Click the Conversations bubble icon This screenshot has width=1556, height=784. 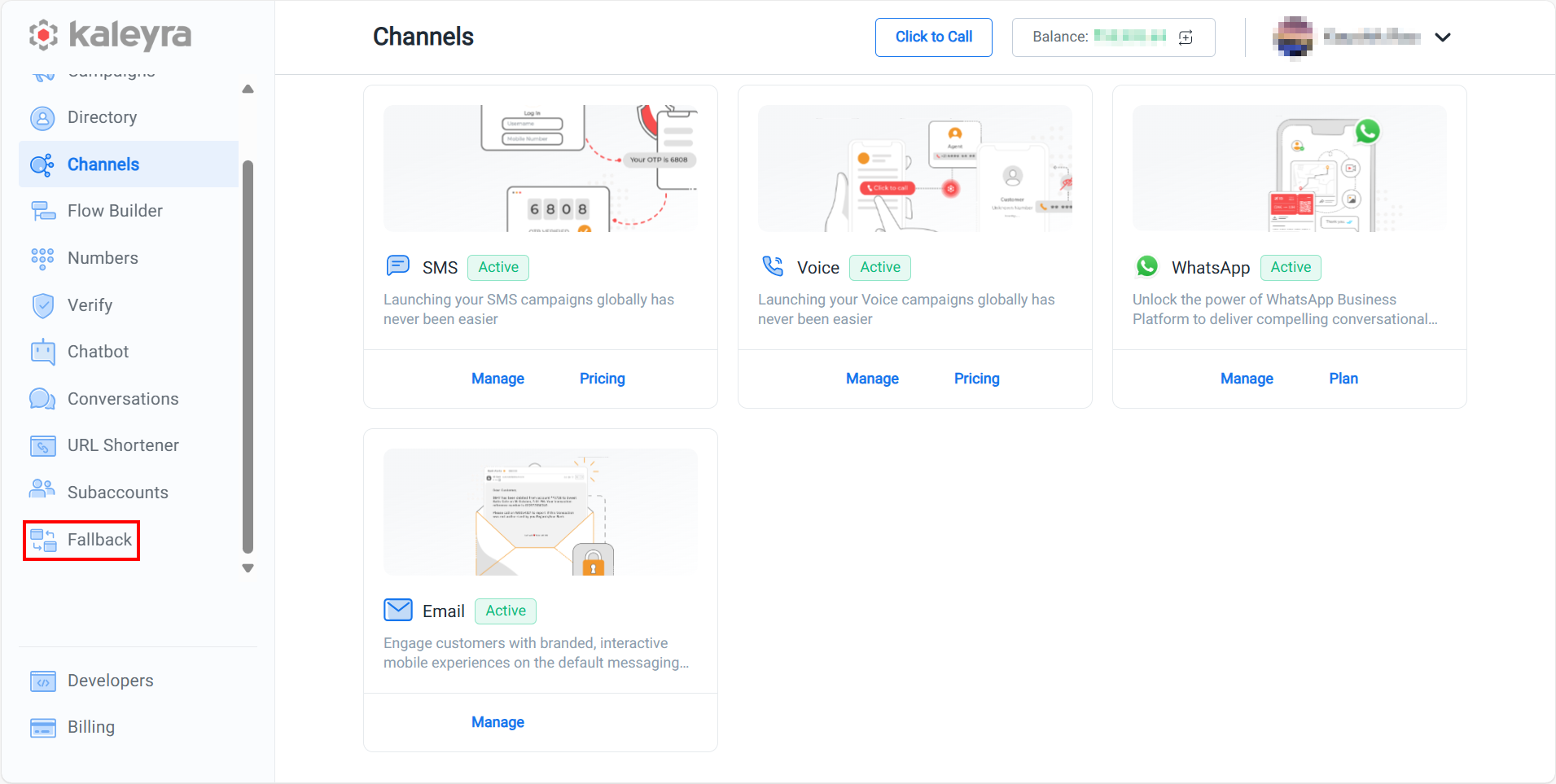[42, 399]
